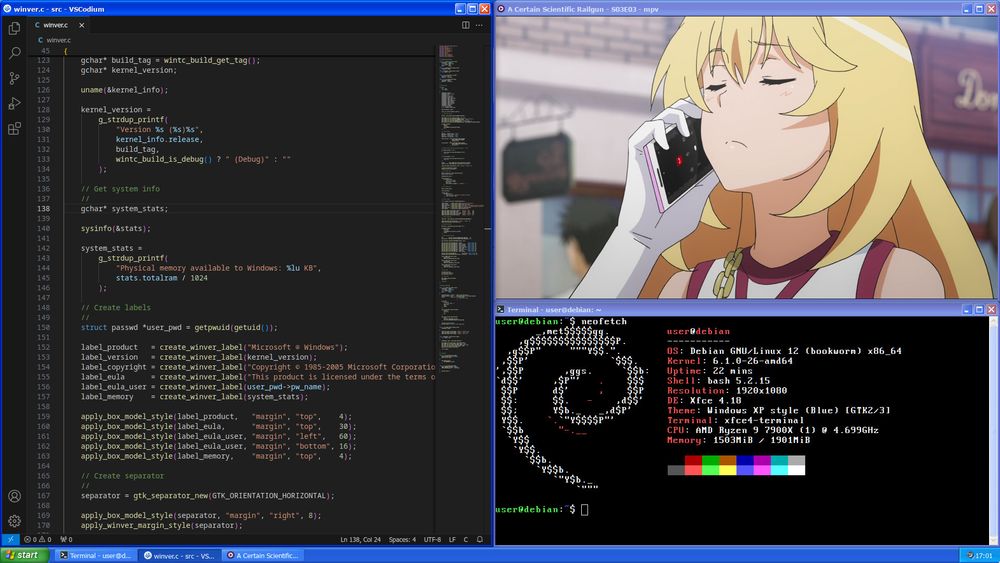Select language mode C in status bar
The width and height of the screenshot is (1000, 563).
(x=466, y=539)
